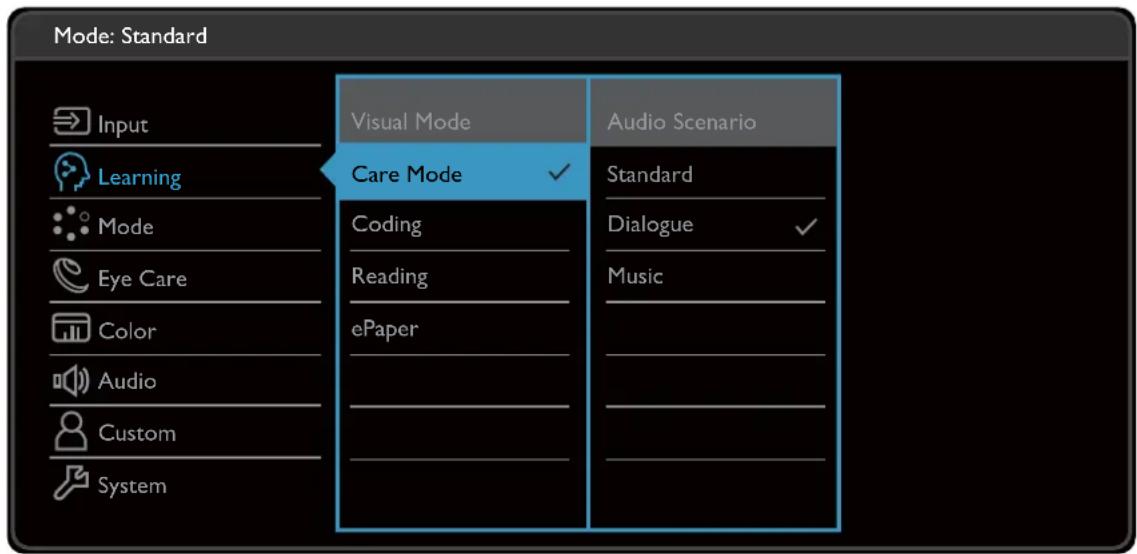Image resolution: width=1137 pixels, height=554 pixels.
Task: Open the Color menu label
Action: [127, 331]
